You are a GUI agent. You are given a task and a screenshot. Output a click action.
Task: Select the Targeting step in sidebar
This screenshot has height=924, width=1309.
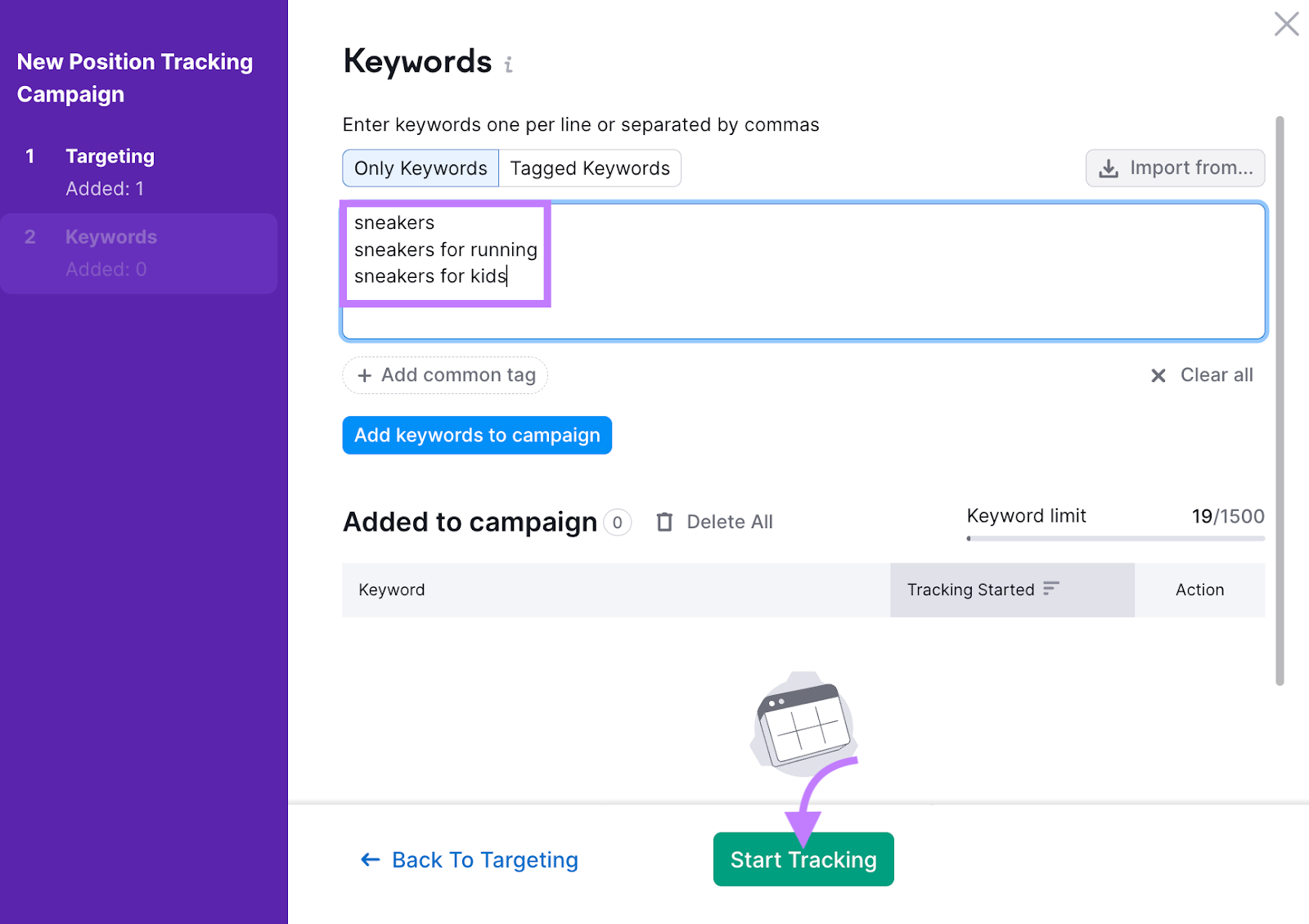[x=110, y=155]
